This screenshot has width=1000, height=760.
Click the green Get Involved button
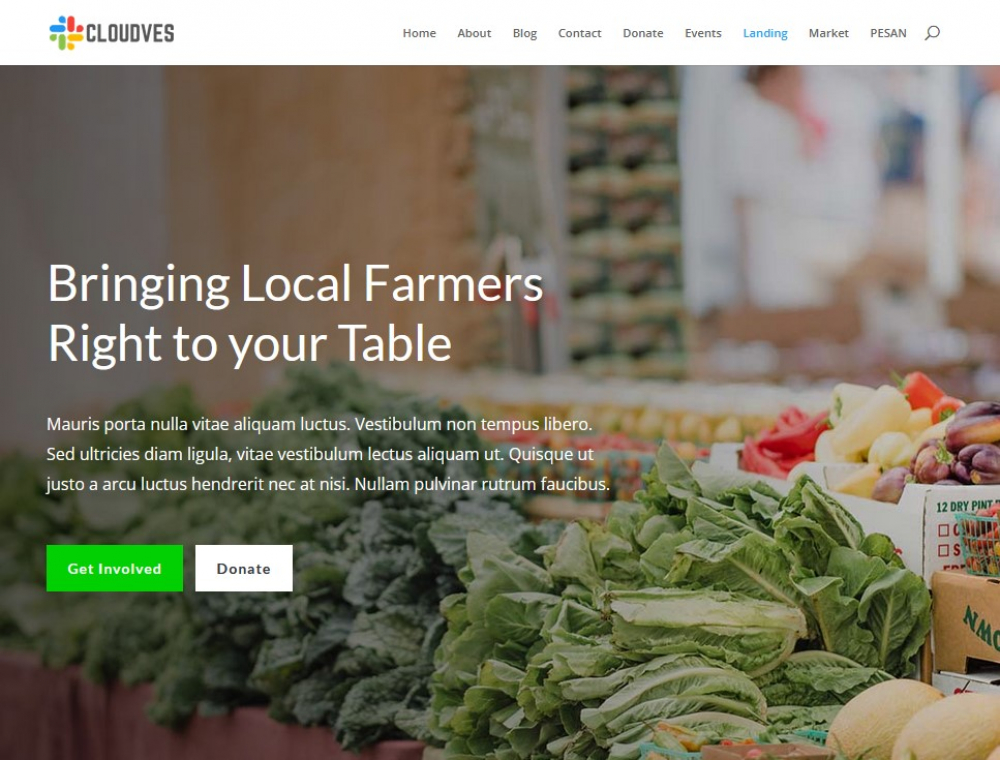(x=115, y=568)
